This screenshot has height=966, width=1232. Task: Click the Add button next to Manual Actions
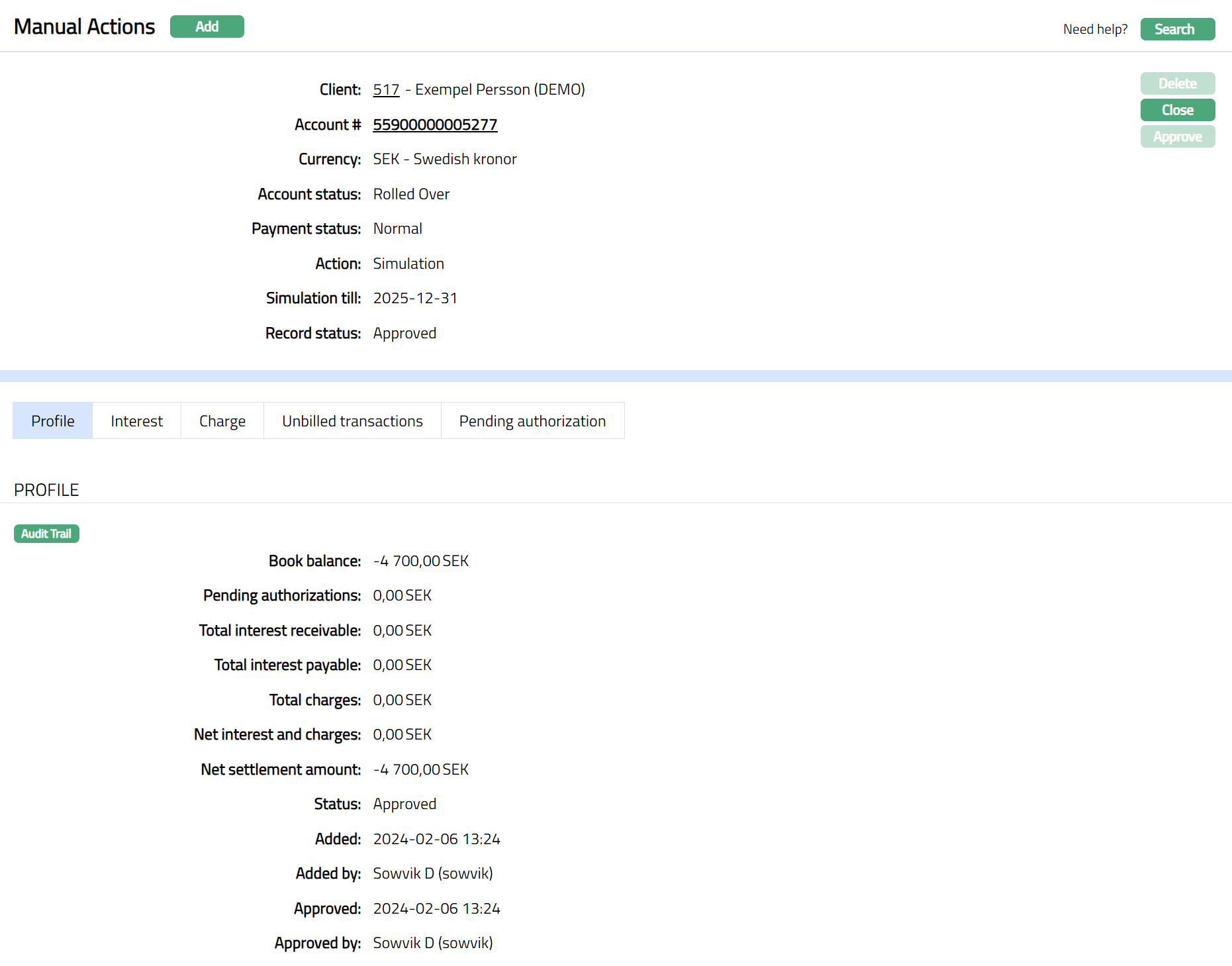pos(207,26)
